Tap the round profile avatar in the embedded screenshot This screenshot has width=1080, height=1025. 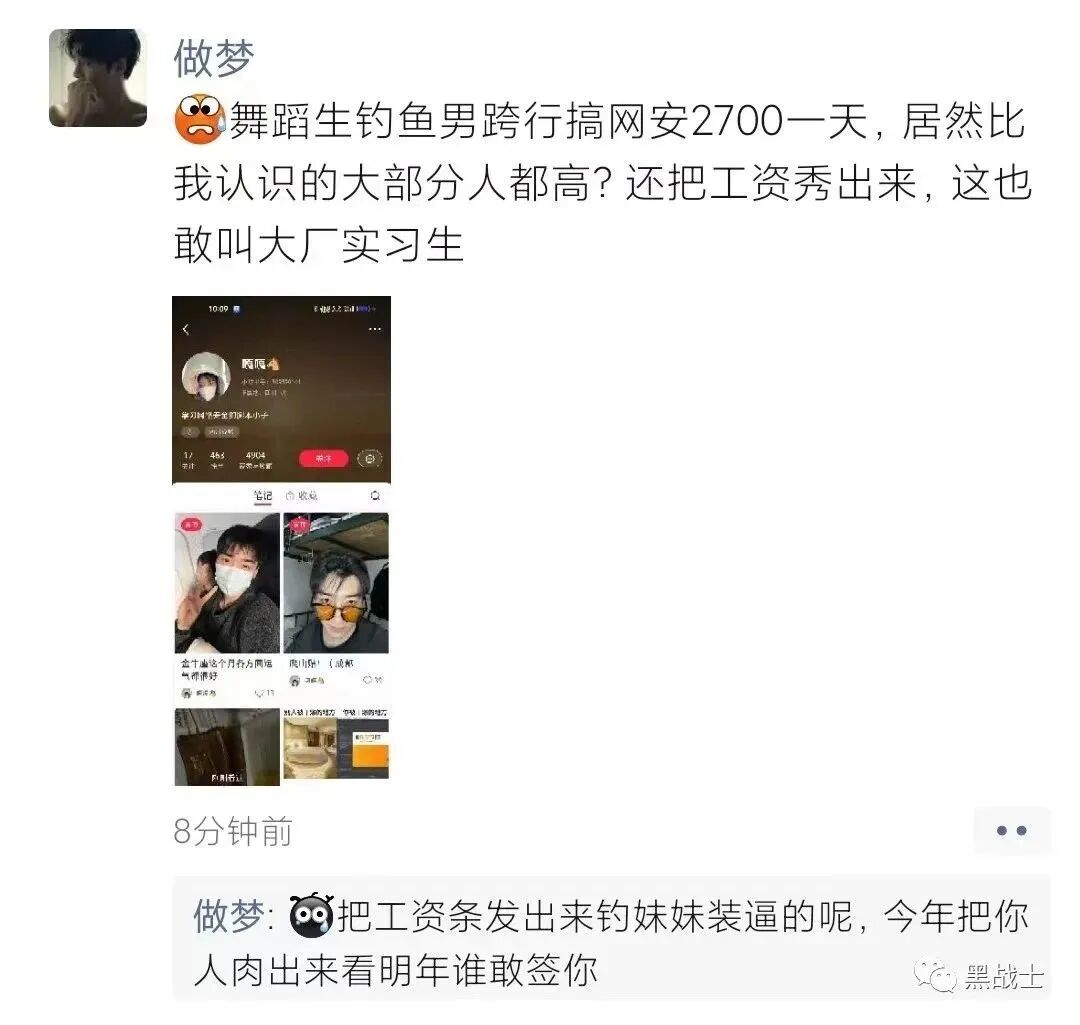point(206,377)
